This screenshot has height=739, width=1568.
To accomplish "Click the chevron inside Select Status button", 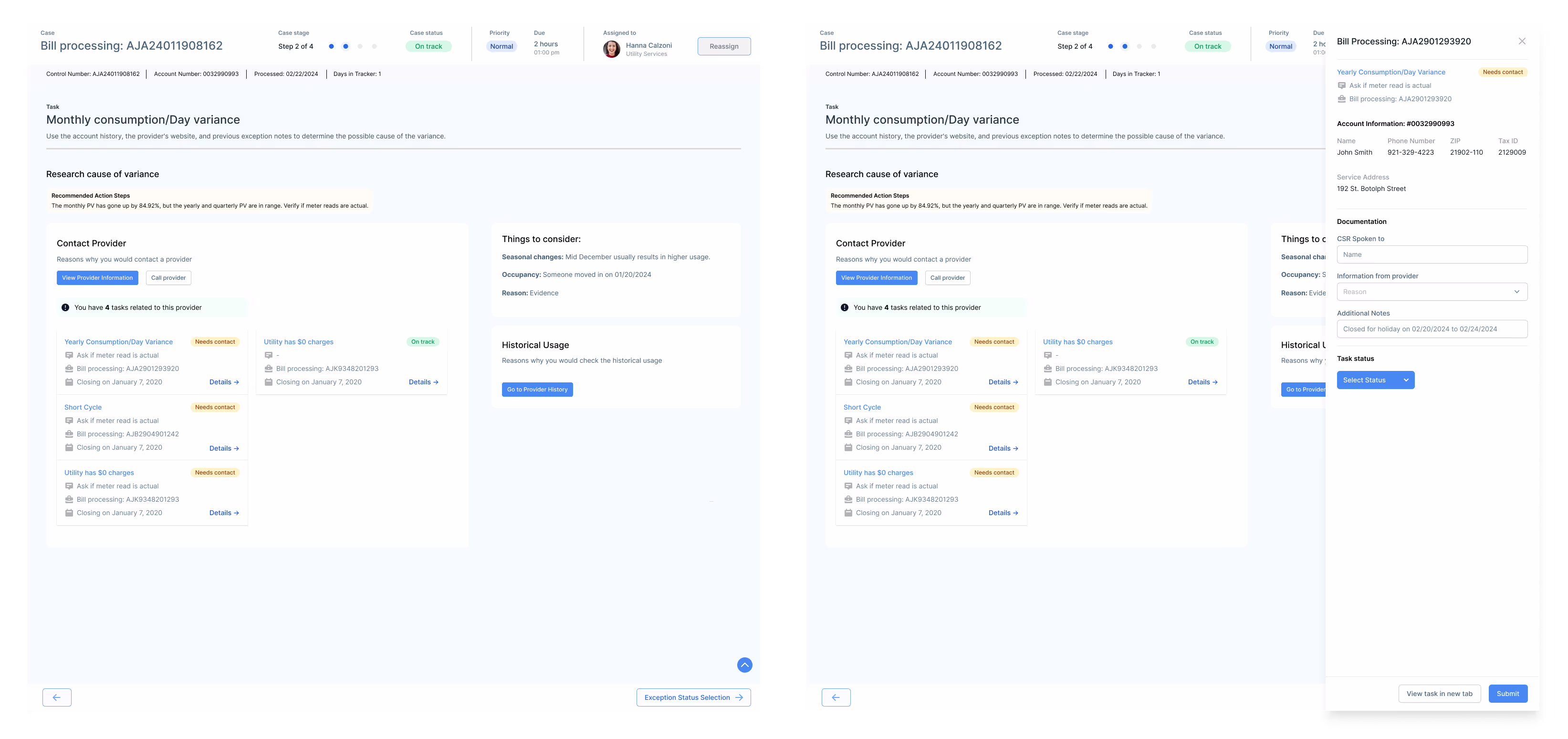I will click(1406, 380).
